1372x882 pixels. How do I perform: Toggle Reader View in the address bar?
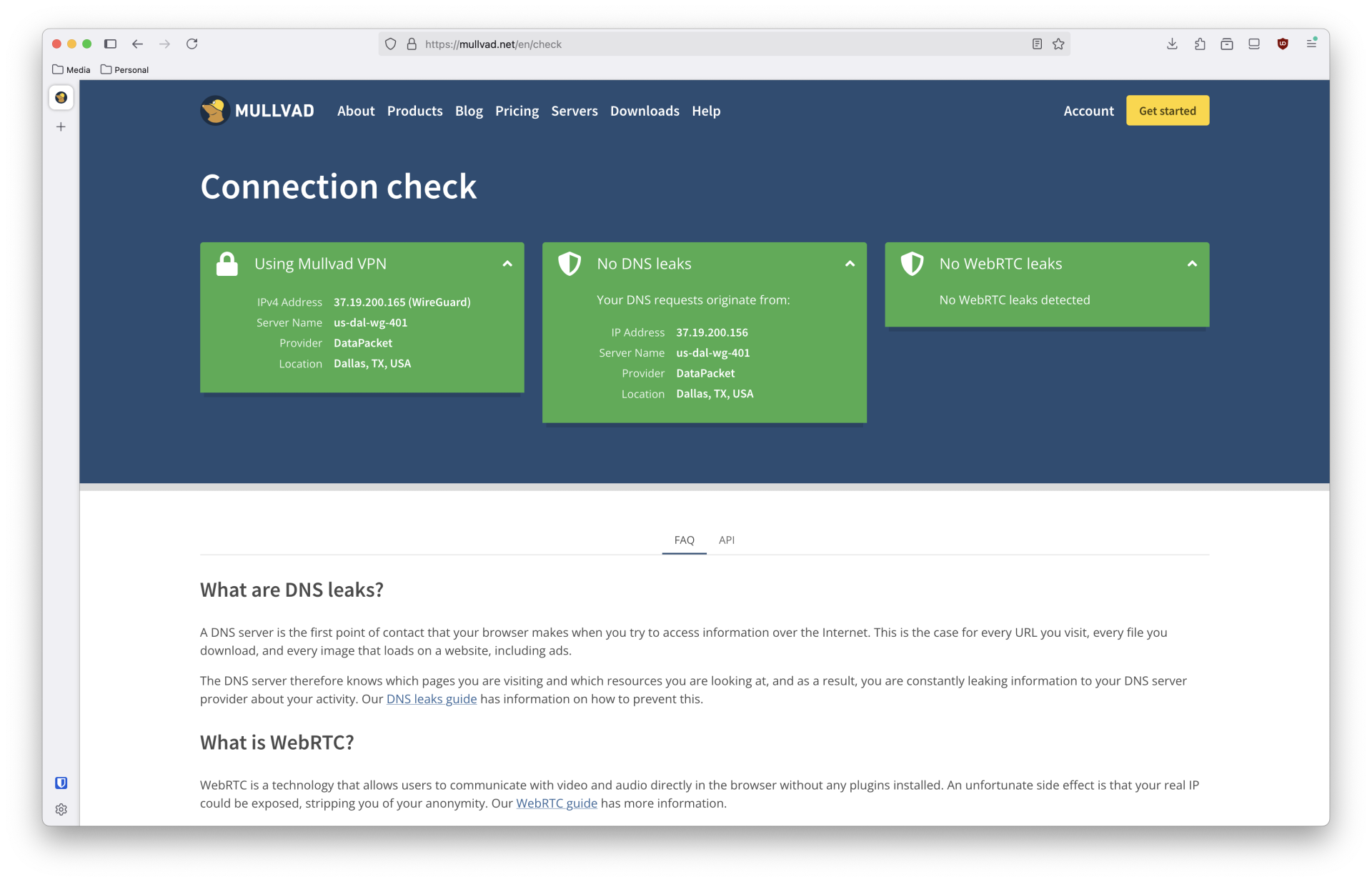(1037, 44)
